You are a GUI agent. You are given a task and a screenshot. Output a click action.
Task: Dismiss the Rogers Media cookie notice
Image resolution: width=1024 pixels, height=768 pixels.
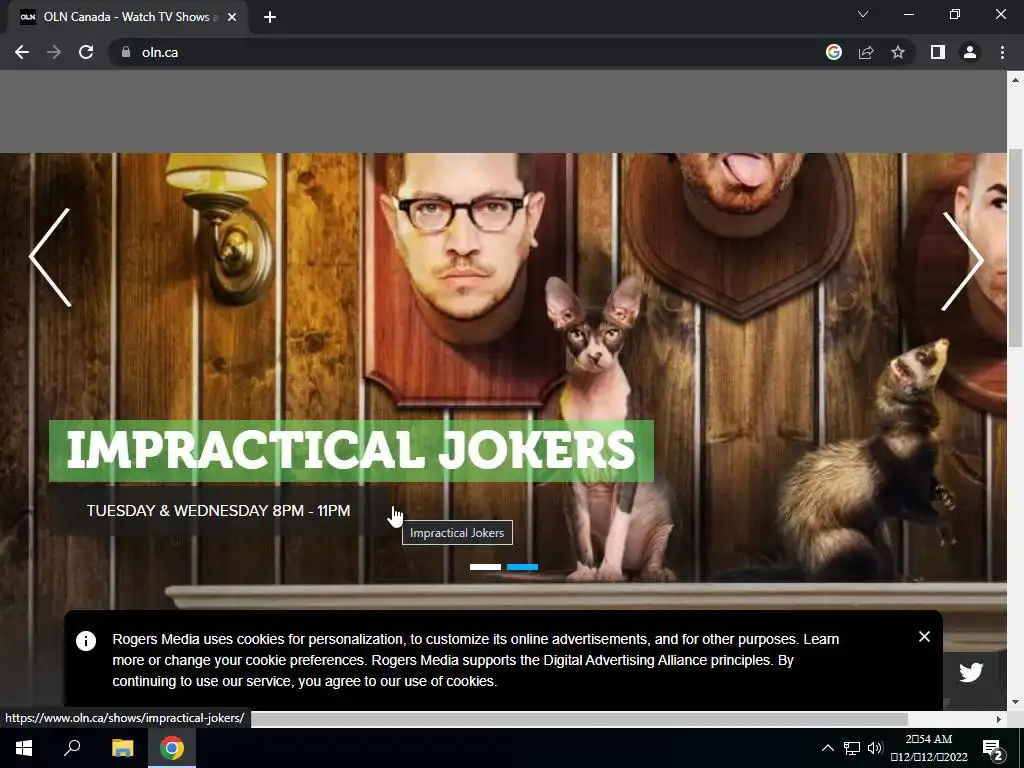[x=924, y=637]
